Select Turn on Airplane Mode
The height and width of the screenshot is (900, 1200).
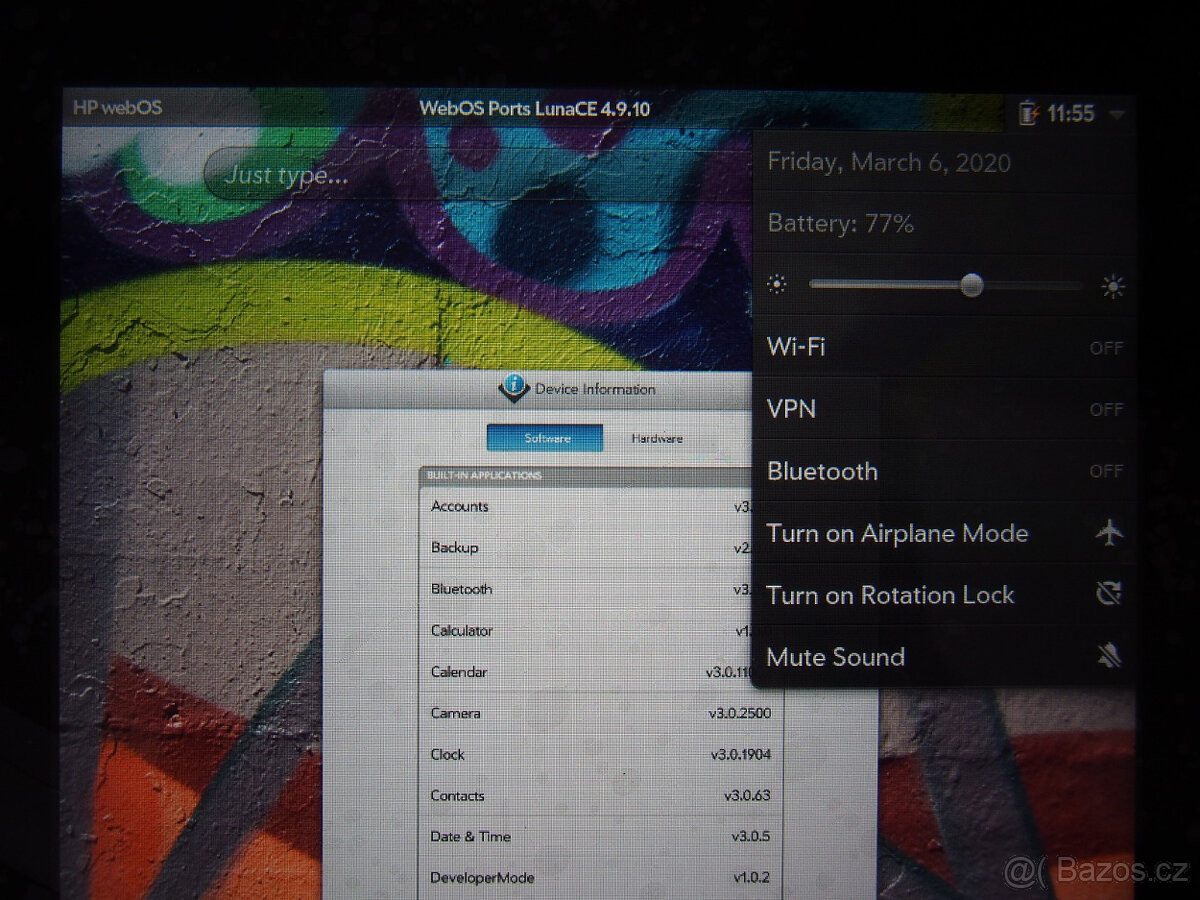point(897,533)
